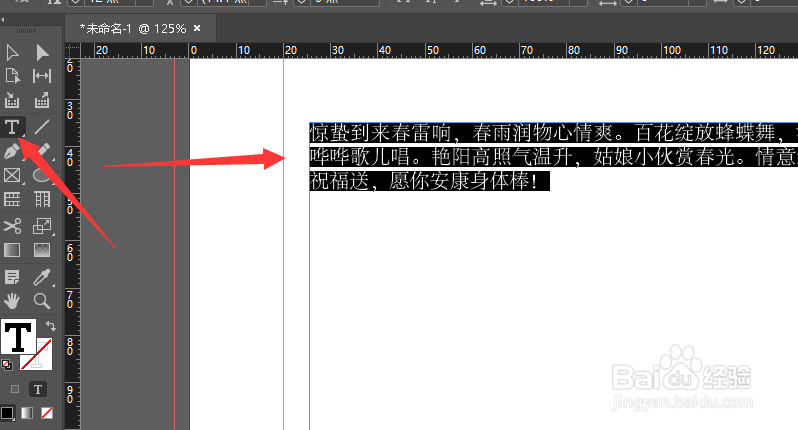Close the 未命名-1 document tab
The image size is (798, 430).
tap(197, 28)
